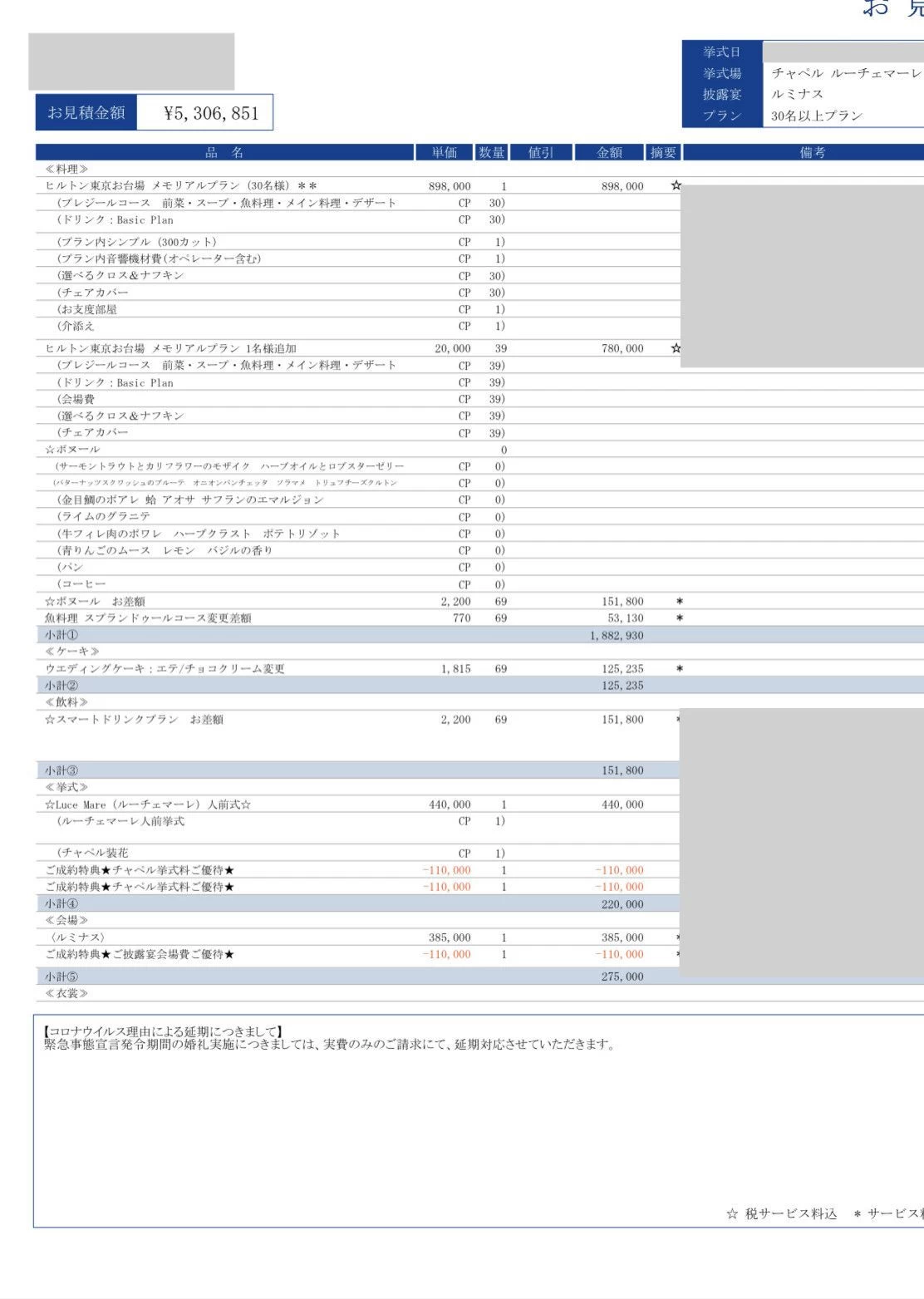Click the subtotal amount 1,882,930
The height and width of the screenshot is (1299, 924).
(617, 635)
